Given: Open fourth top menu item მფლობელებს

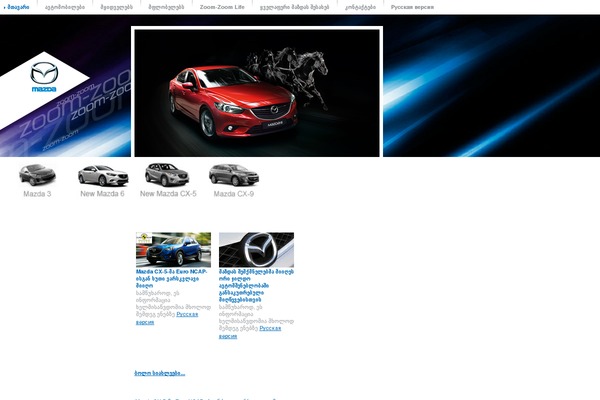Looking at the screenshot, I should click(166, 7).
